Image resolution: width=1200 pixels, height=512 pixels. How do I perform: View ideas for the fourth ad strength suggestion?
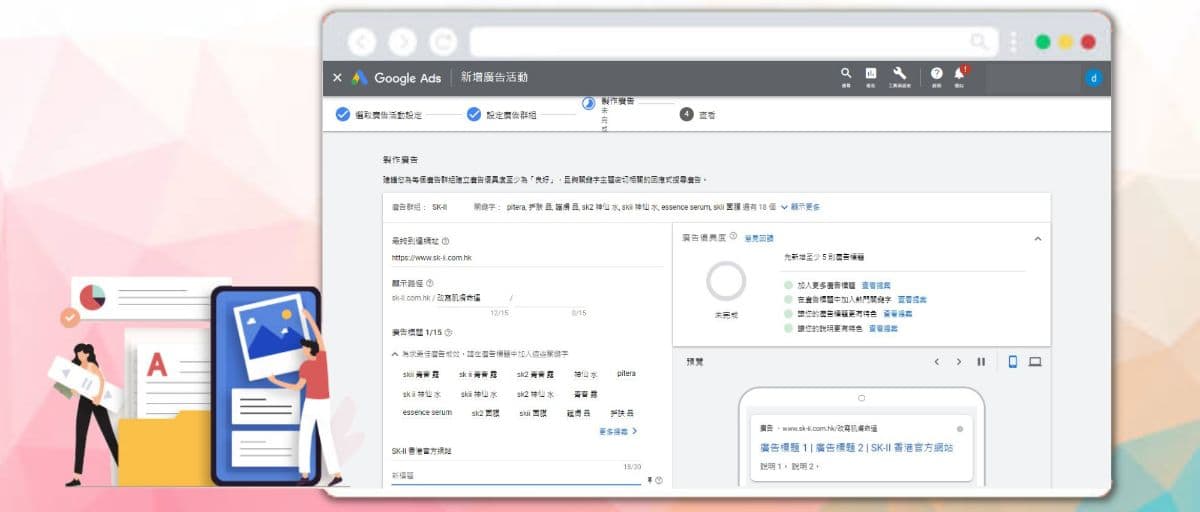coord(883,327)
